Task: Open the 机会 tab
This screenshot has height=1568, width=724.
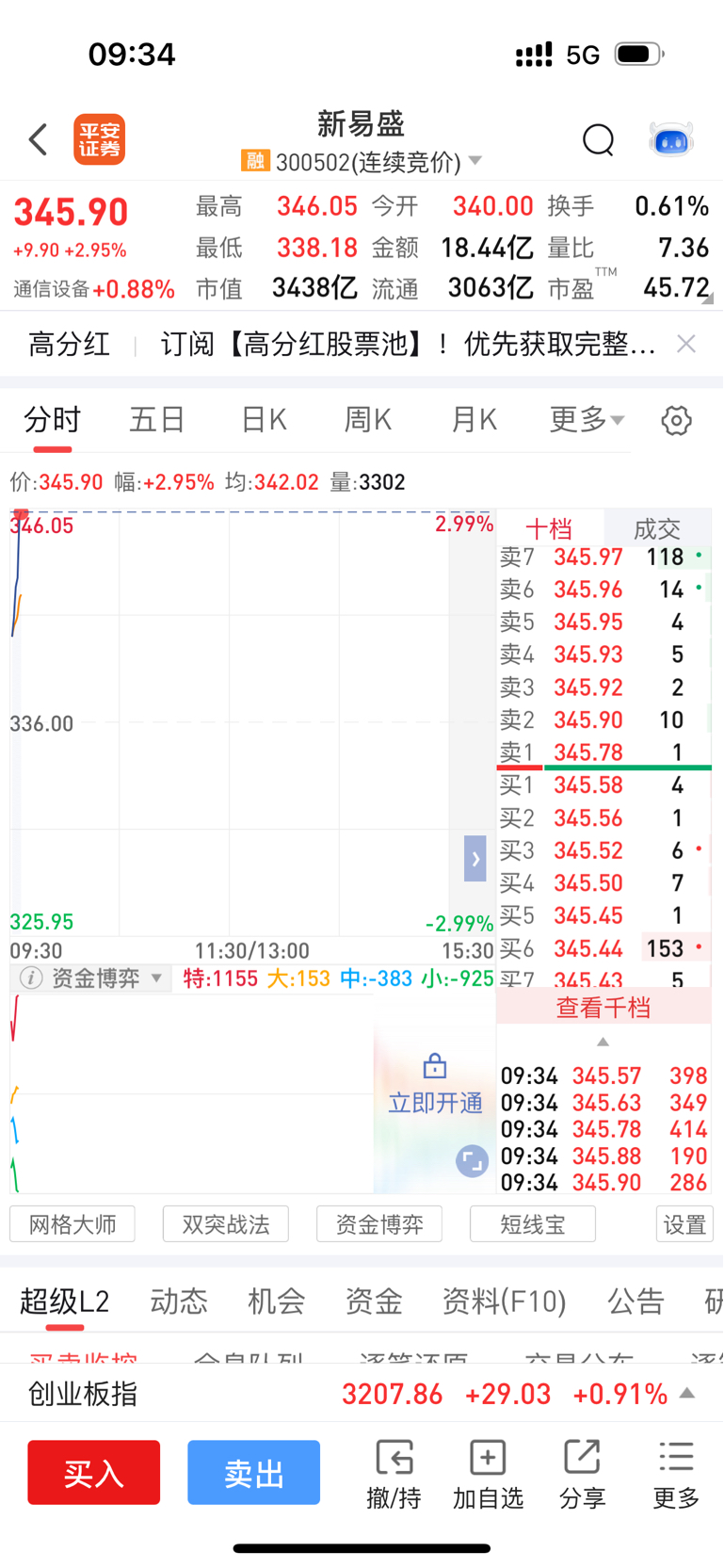Action: coord(277,1301)
